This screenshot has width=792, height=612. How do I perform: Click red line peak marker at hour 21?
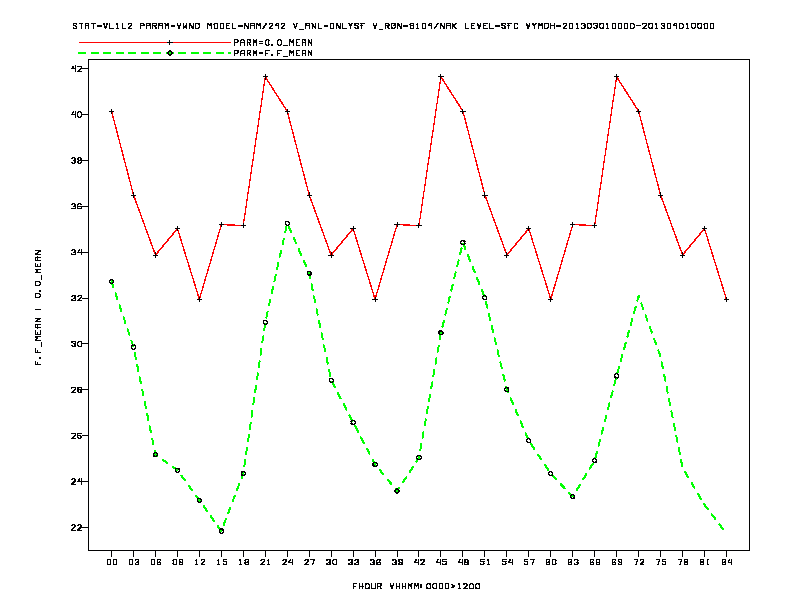(x=265, y=77)
